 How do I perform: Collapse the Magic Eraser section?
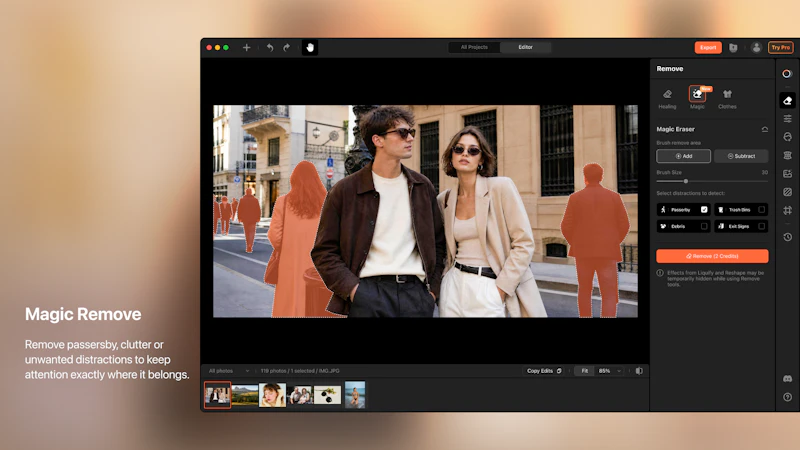[764, 129]
